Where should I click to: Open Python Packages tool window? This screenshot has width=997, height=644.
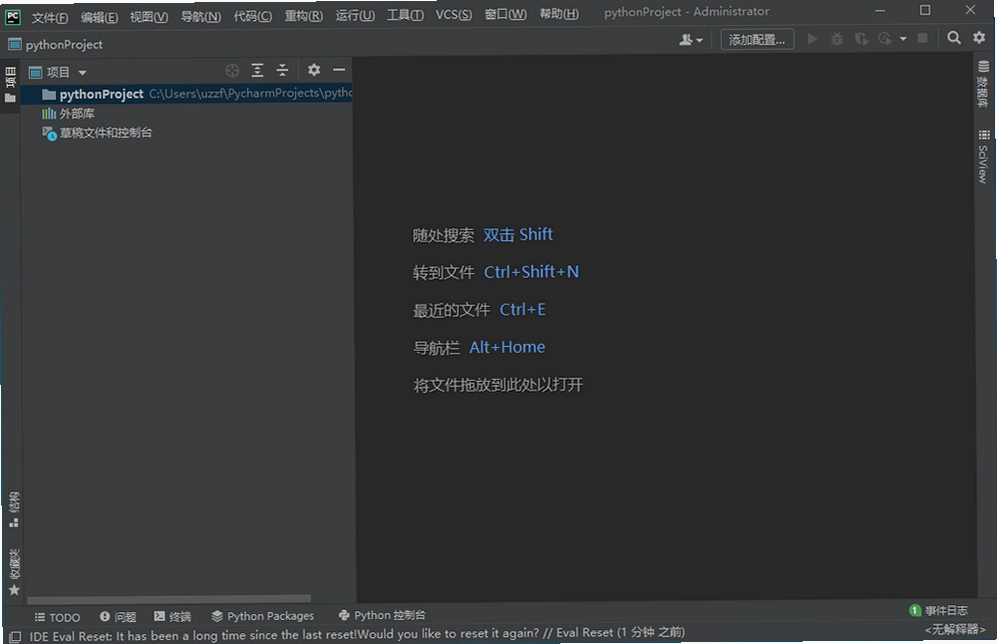[x=263, y=615]
